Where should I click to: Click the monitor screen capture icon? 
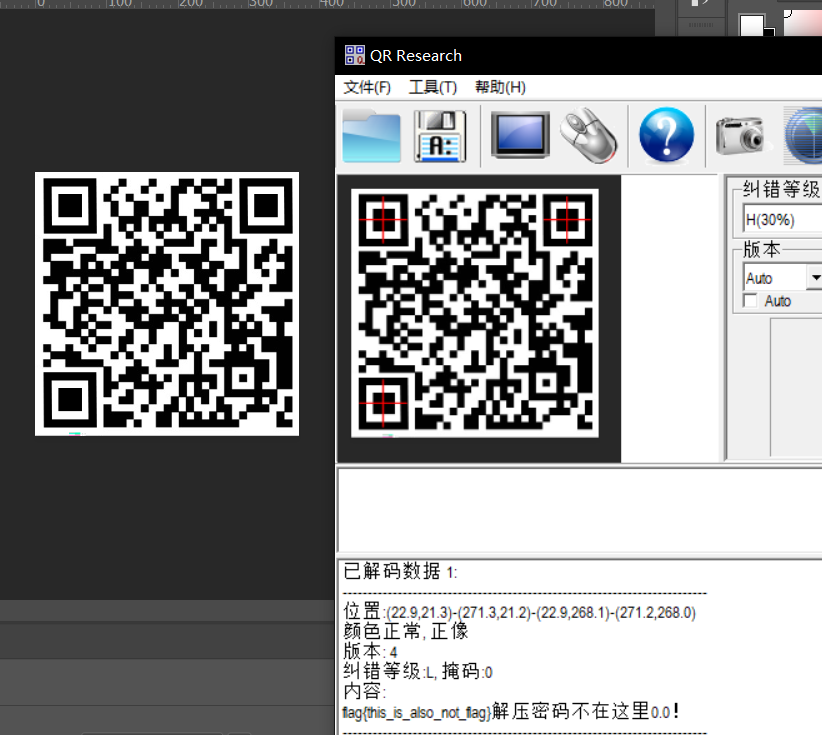tap(520, 135)
